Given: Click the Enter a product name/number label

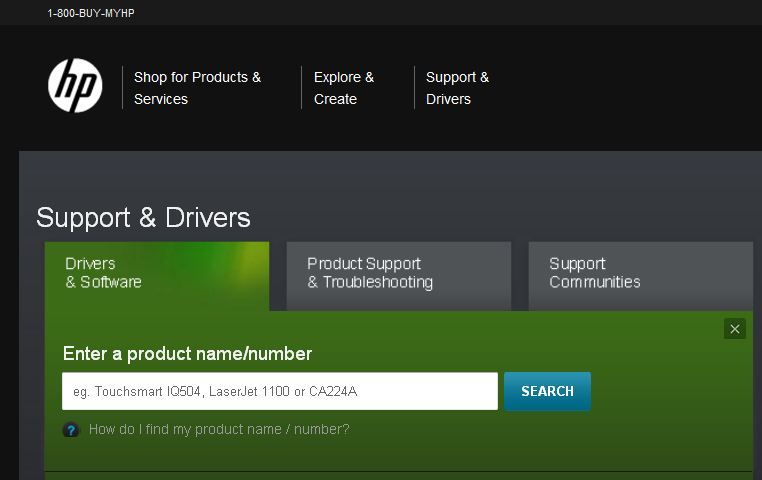Looking at the screenshot, I should (x=187, y=354).
